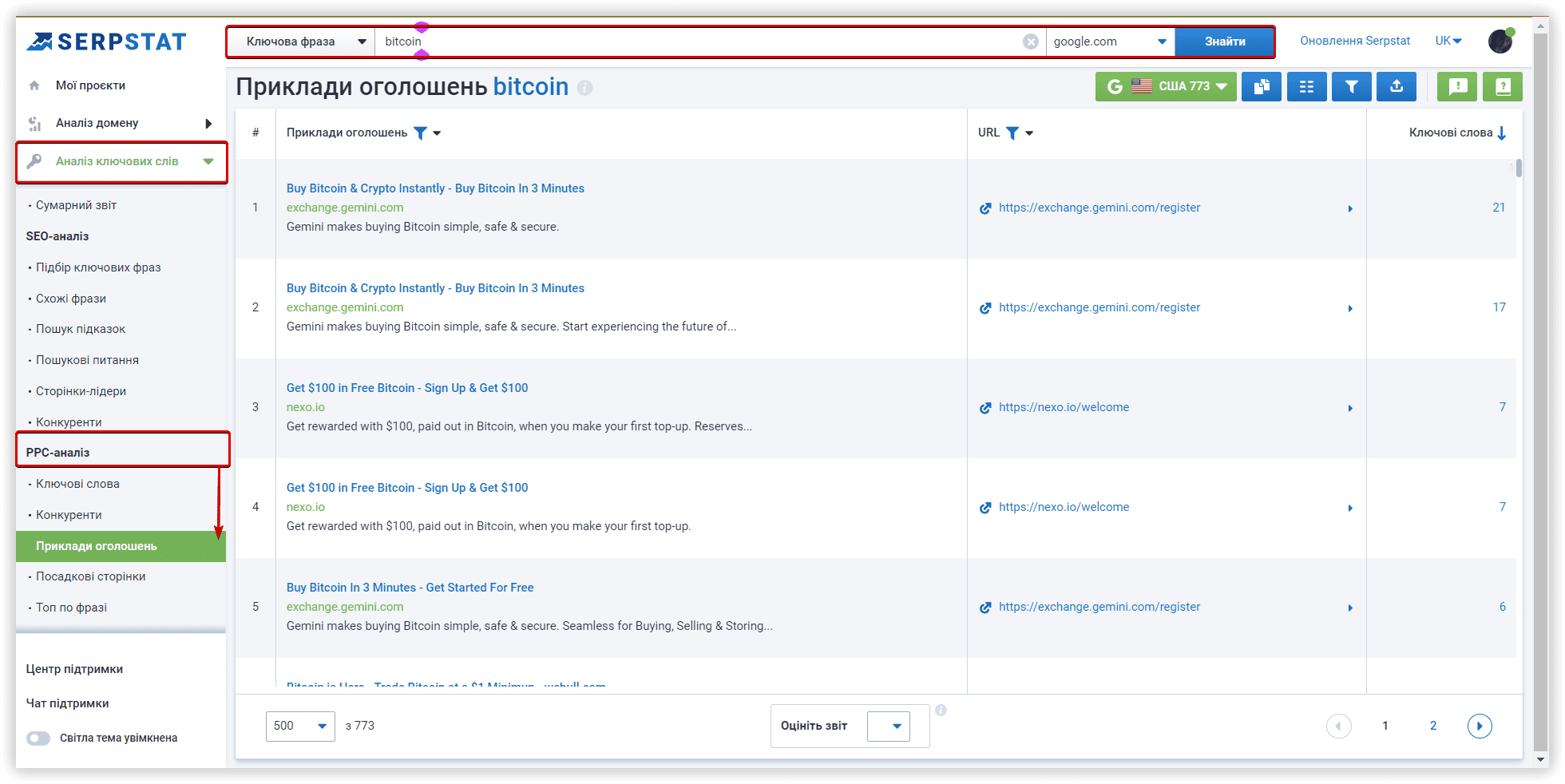Viewport: 1565px width, 784px height.
Task: Open Пошукові питання menu item
Action: tap(87, 360)
